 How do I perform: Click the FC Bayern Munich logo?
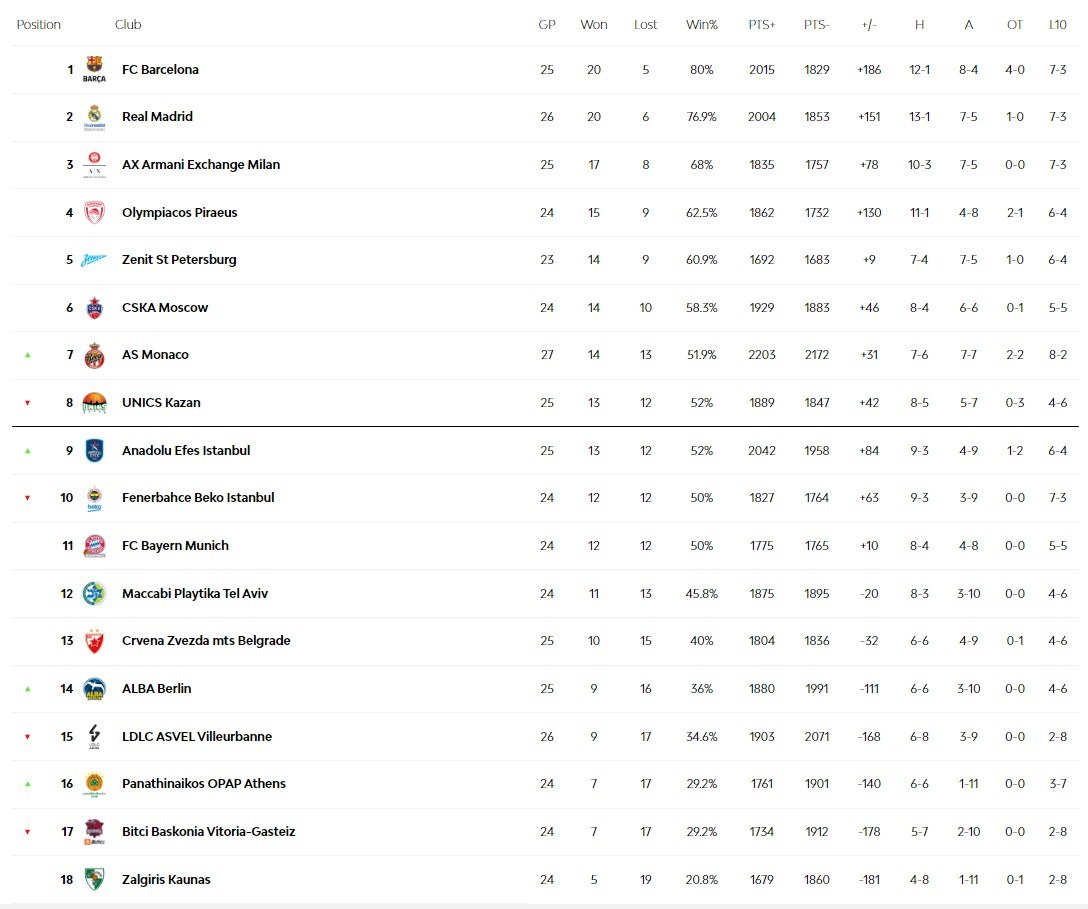(94, 546)
